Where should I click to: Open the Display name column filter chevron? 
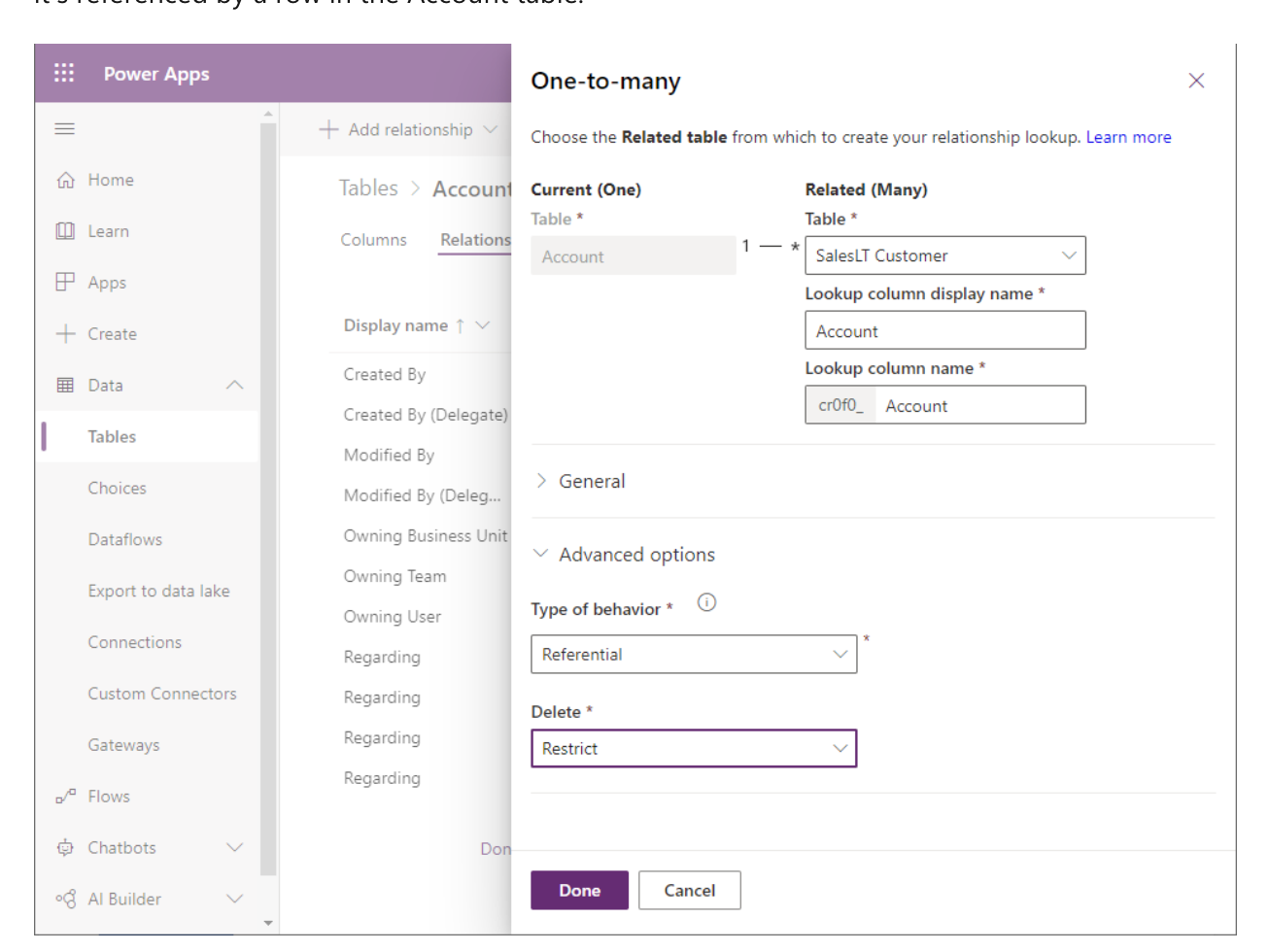coord(483,325)
